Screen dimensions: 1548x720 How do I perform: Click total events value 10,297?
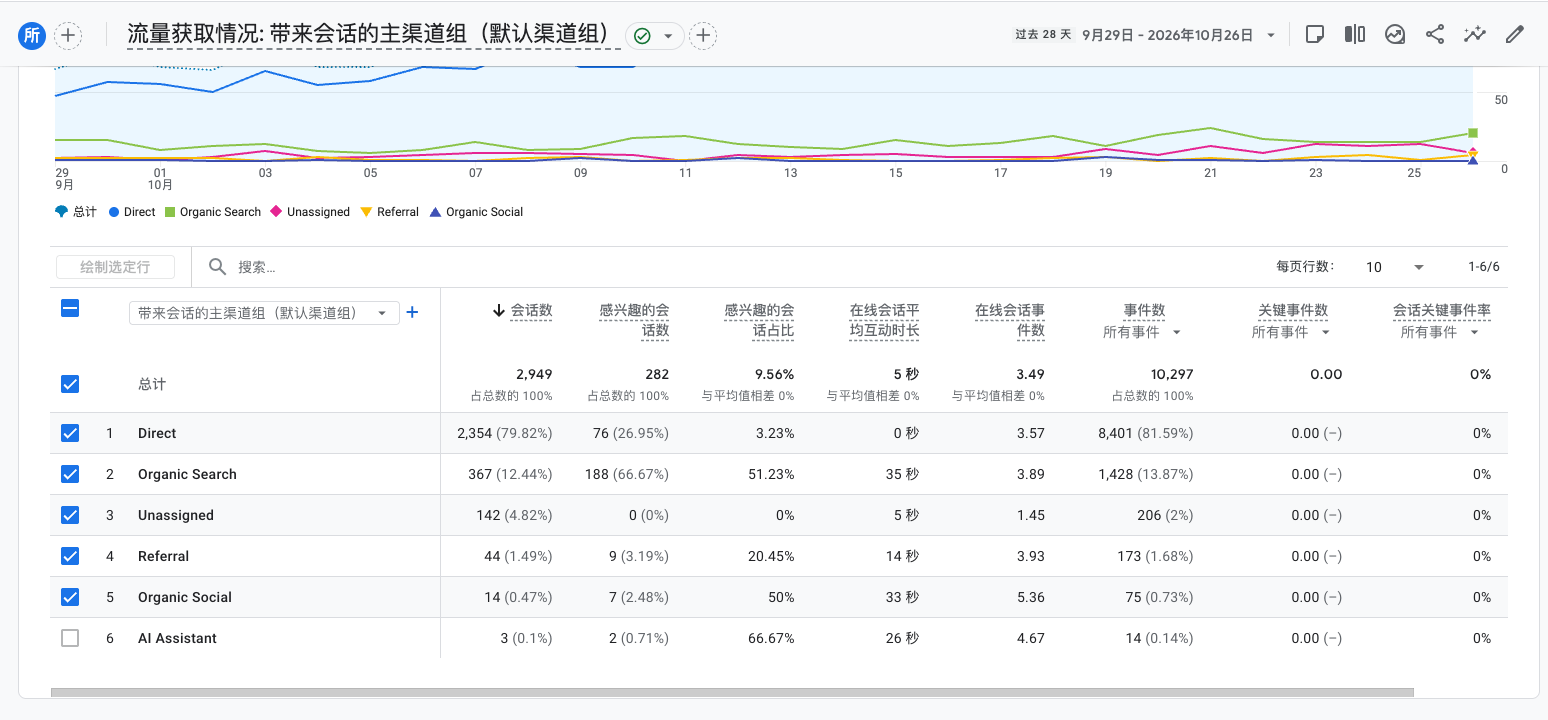[1171, 374]
